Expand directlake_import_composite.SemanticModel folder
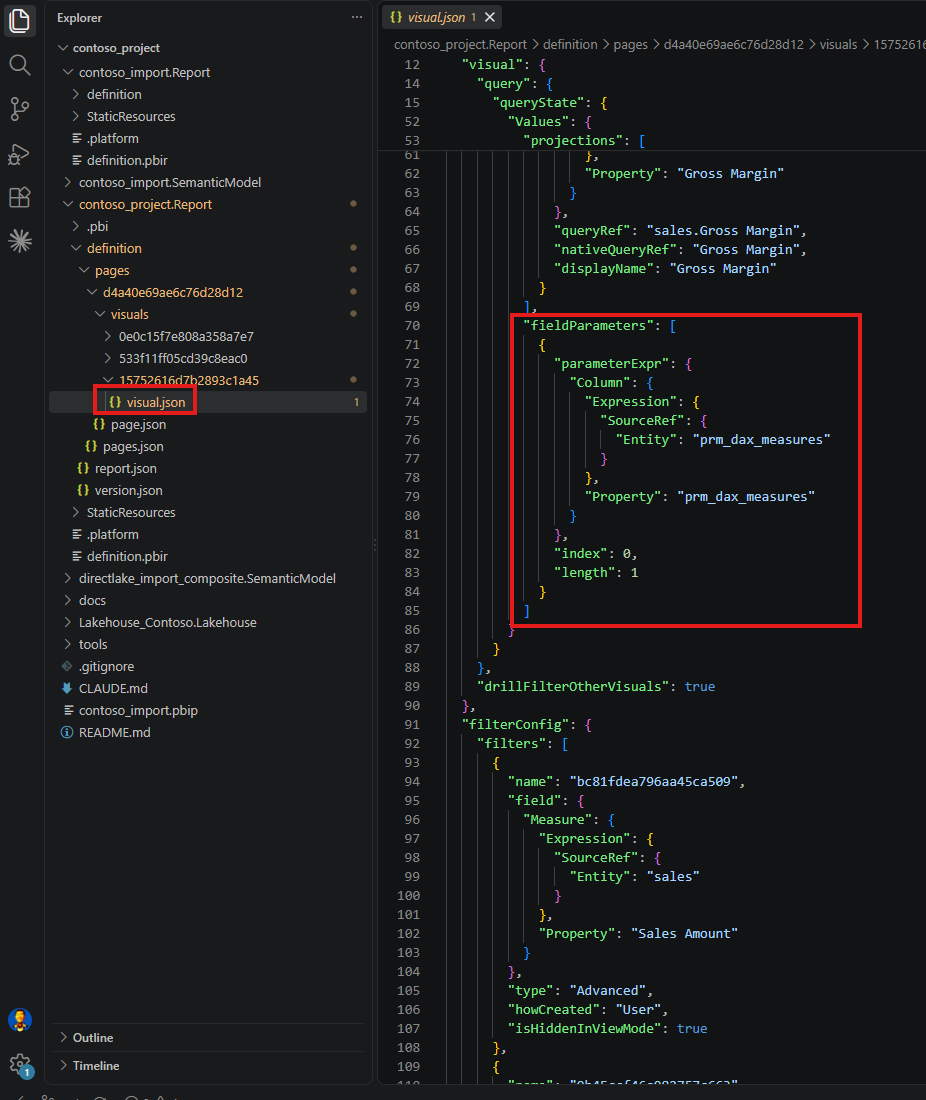The image size is (926, 1100). [207, 579]
